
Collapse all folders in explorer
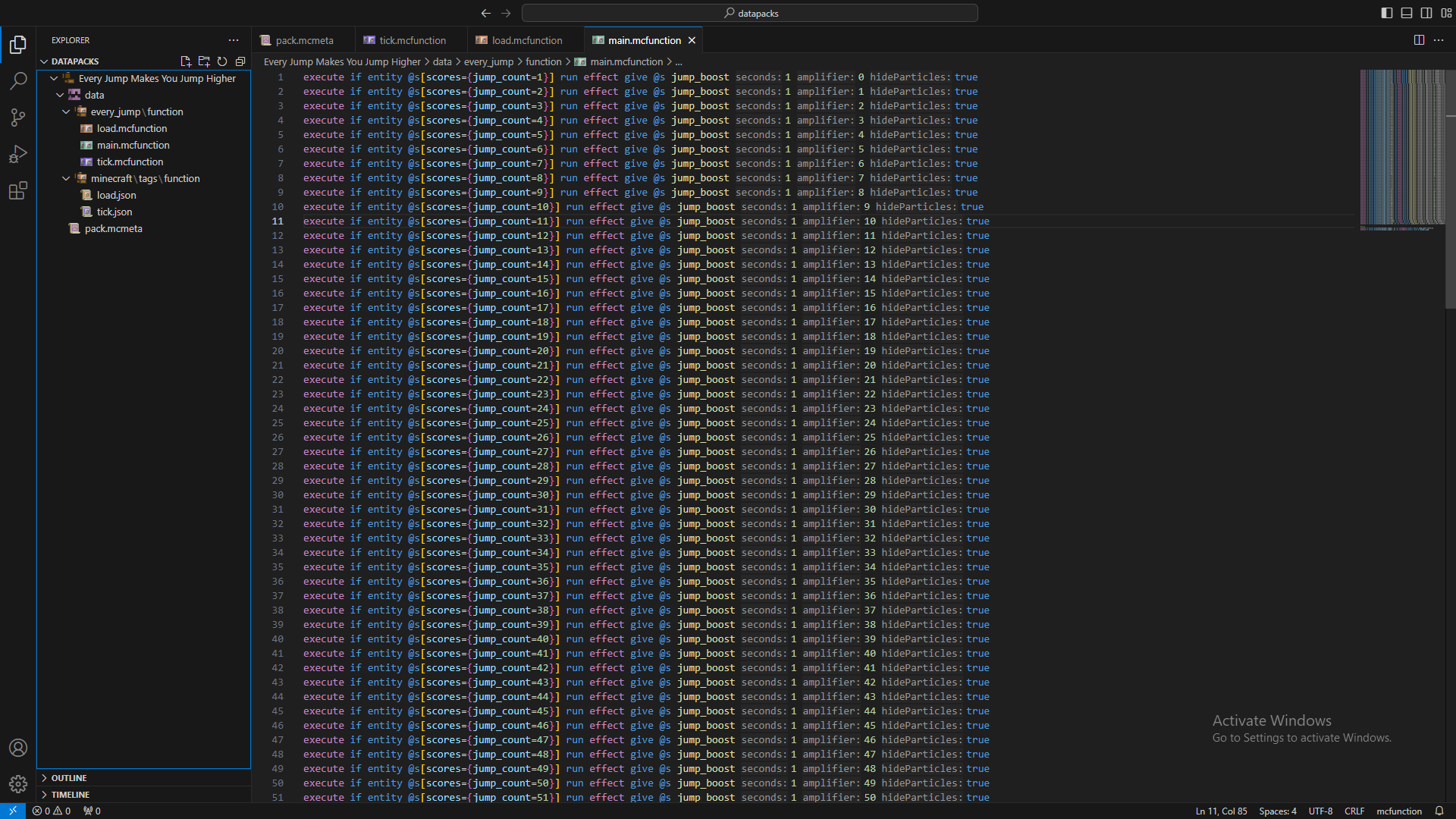(240, 61)
